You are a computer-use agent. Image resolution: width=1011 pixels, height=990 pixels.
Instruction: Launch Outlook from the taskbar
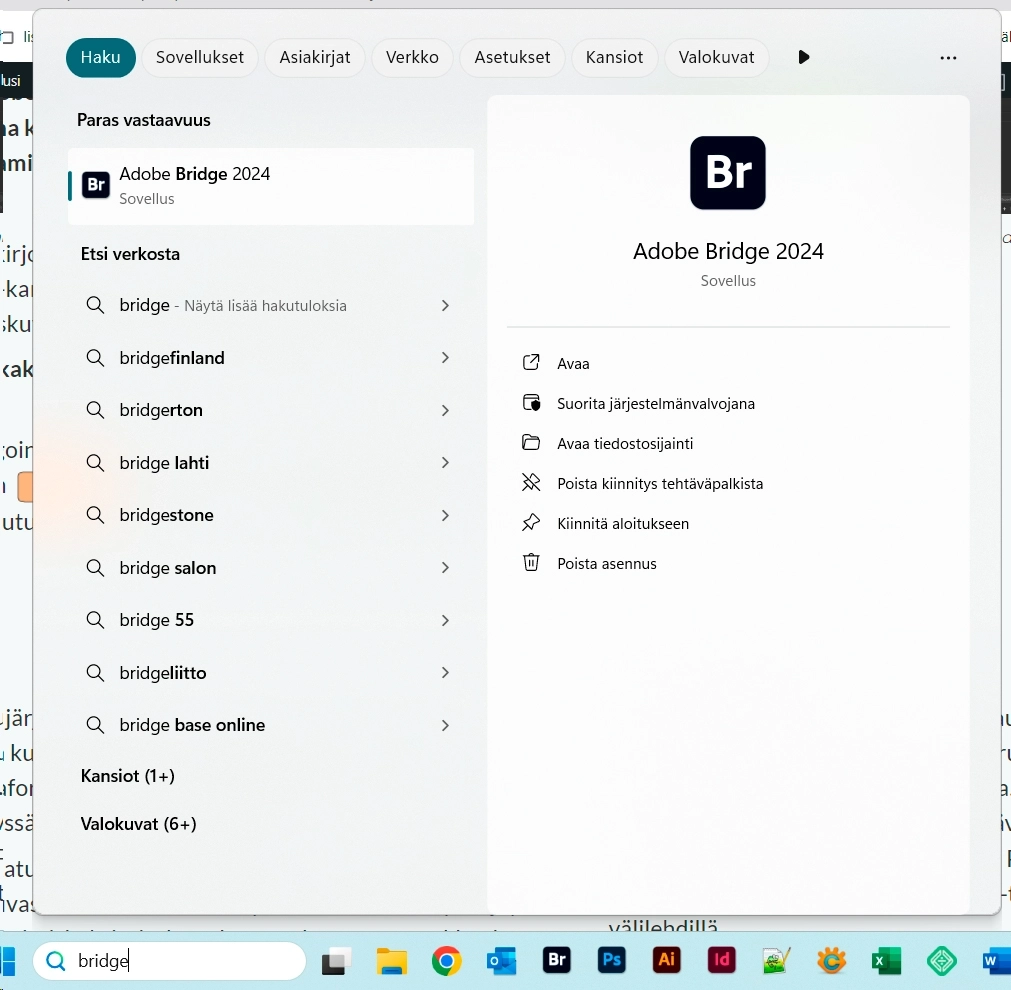[501, 961]
